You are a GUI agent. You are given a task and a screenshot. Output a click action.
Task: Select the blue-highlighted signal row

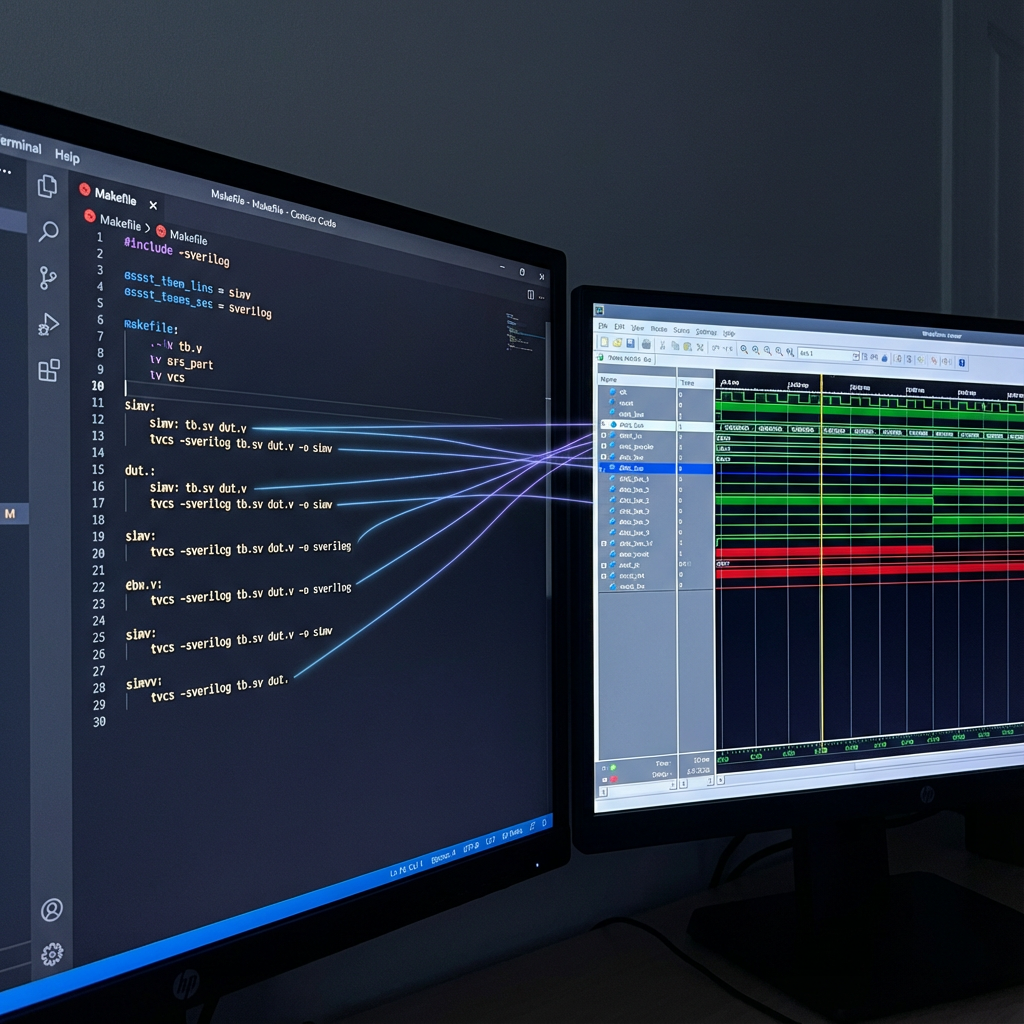coord(656,468)
